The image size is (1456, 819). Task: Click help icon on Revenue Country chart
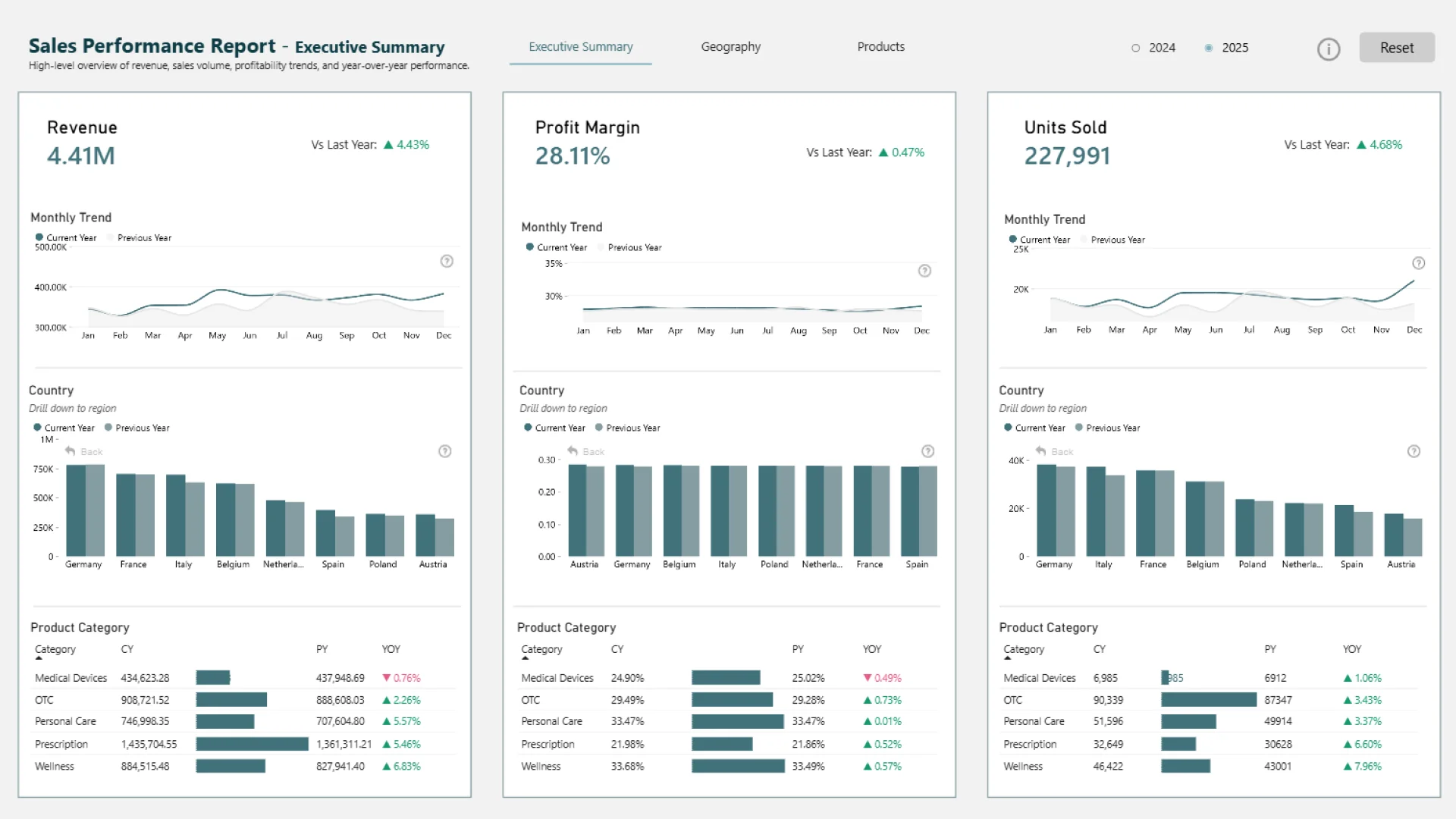(x=445, y=451)
